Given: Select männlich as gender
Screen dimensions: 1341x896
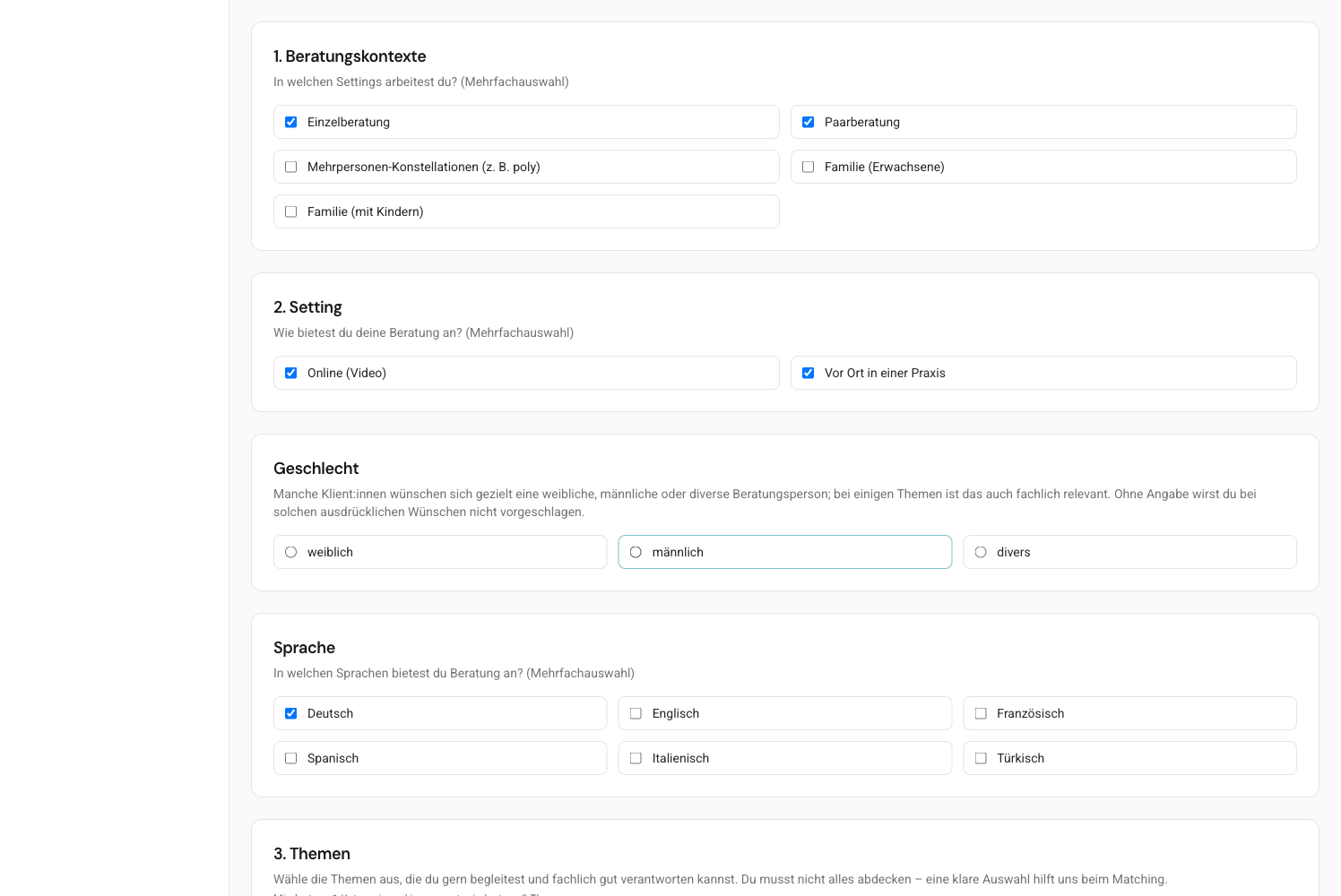Looking at the screenshot, I should pos(636,552).
